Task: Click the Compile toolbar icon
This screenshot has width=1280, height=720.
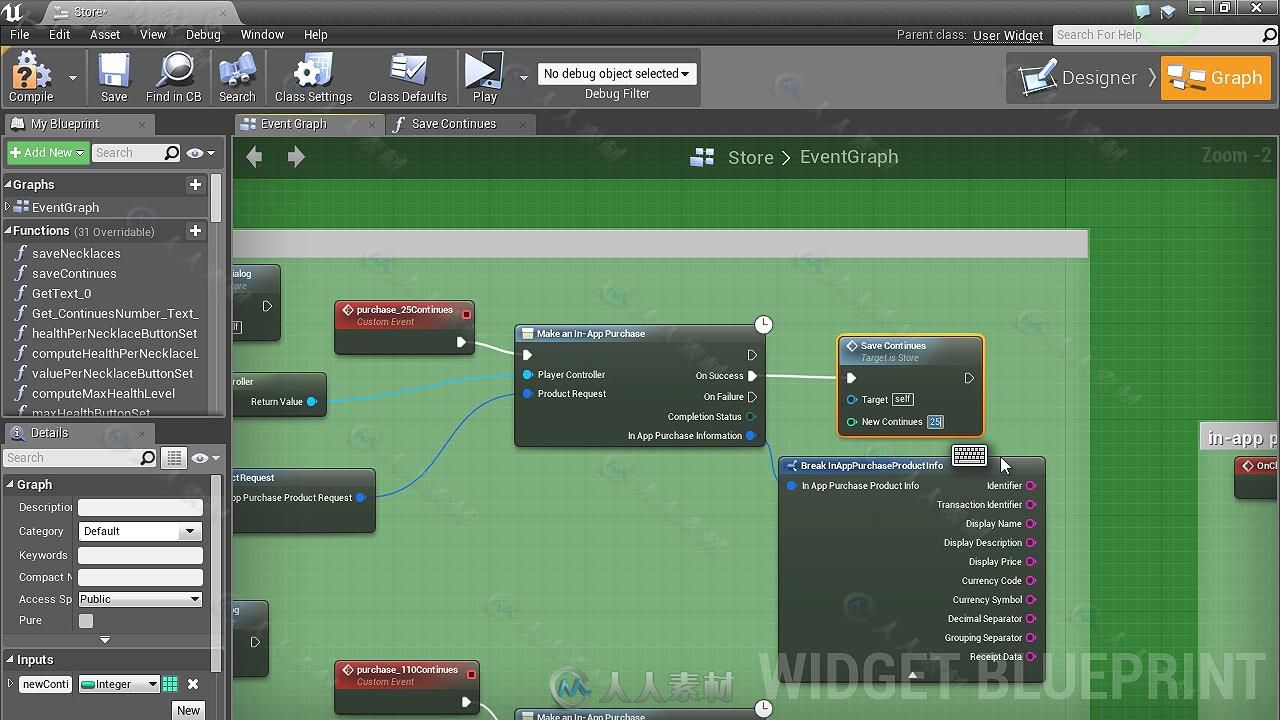Action: [30, 77]
